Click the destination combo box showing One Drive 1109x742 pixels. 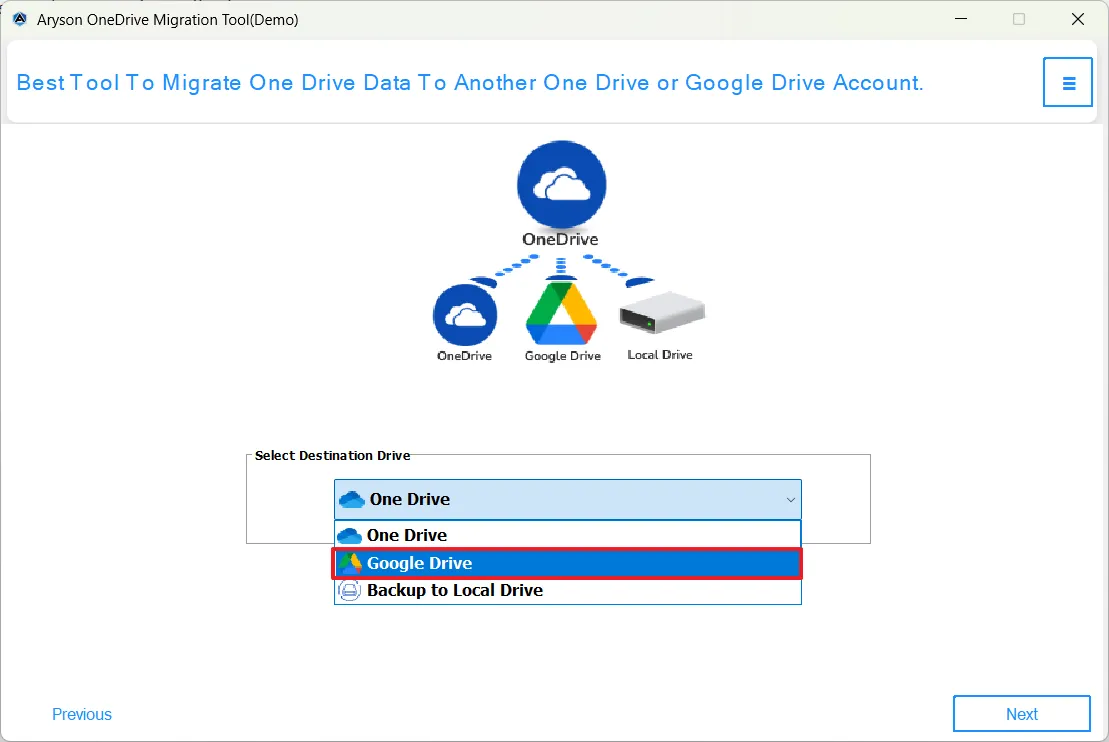(560, 499)
